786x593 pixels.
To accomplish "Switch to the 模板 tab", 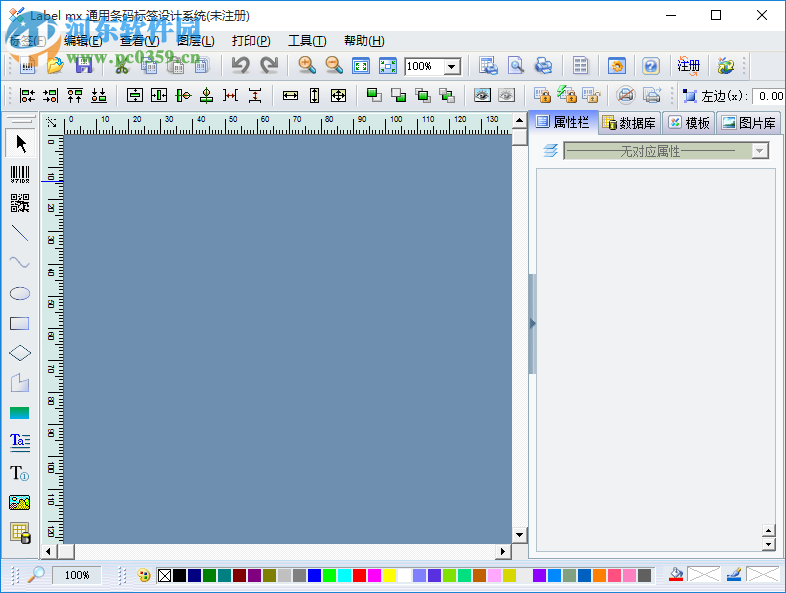I will pos(690,123).
